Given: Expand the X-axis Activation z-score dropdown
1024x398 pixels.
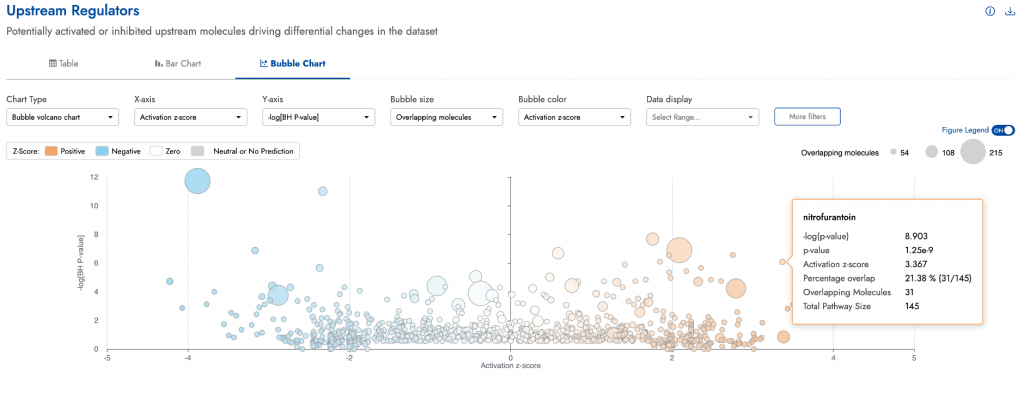Looking at the screenshot, I should [x=190, y=117].
